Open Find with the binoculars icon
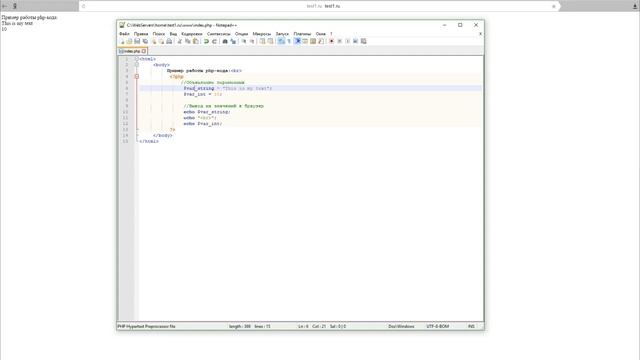 [x=224, y=41]
